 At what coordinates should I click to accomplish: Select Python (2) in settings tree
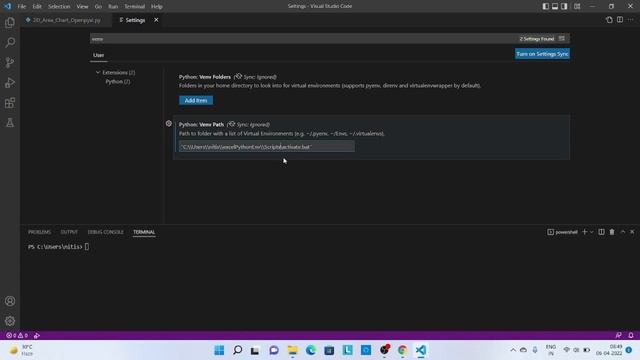(x=118, y=82)
